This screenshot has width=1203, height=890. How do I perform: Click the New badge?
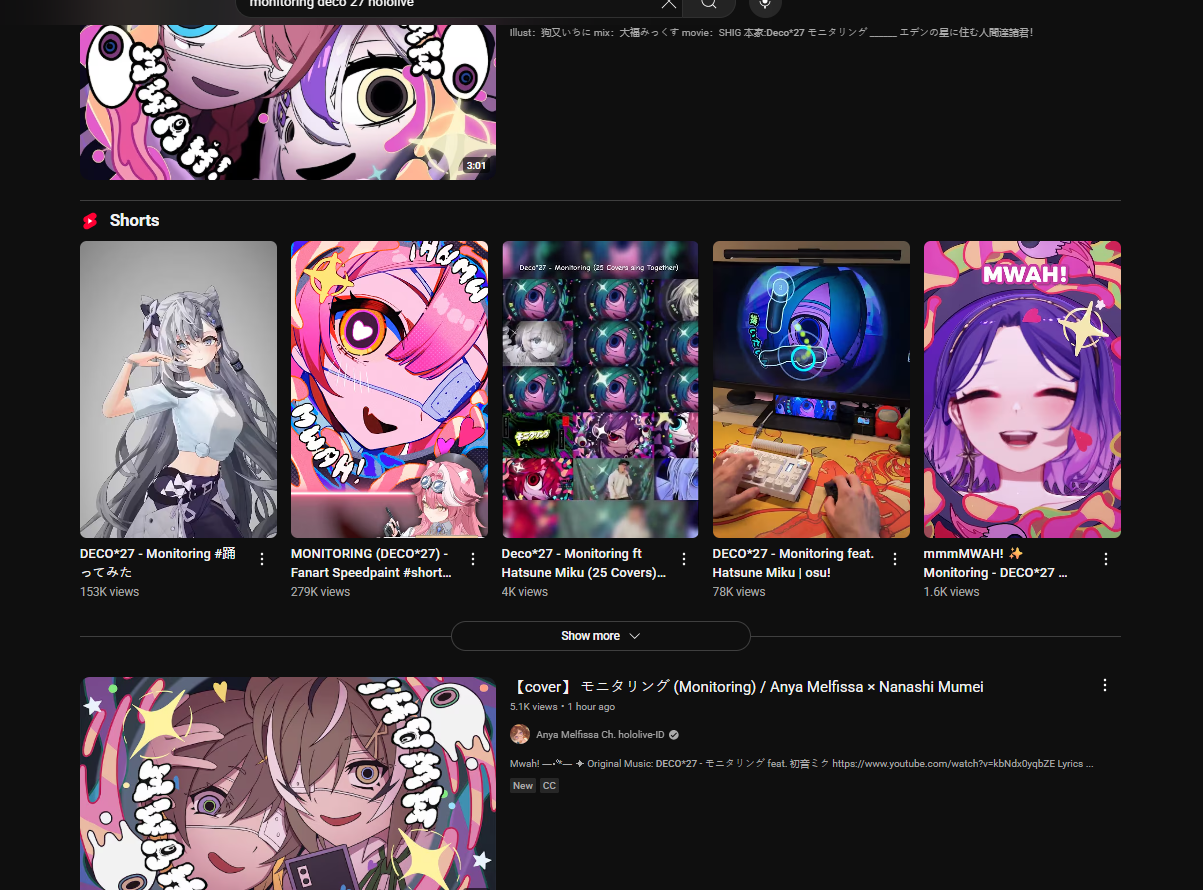pyautogui.click(x=523, y=786)
